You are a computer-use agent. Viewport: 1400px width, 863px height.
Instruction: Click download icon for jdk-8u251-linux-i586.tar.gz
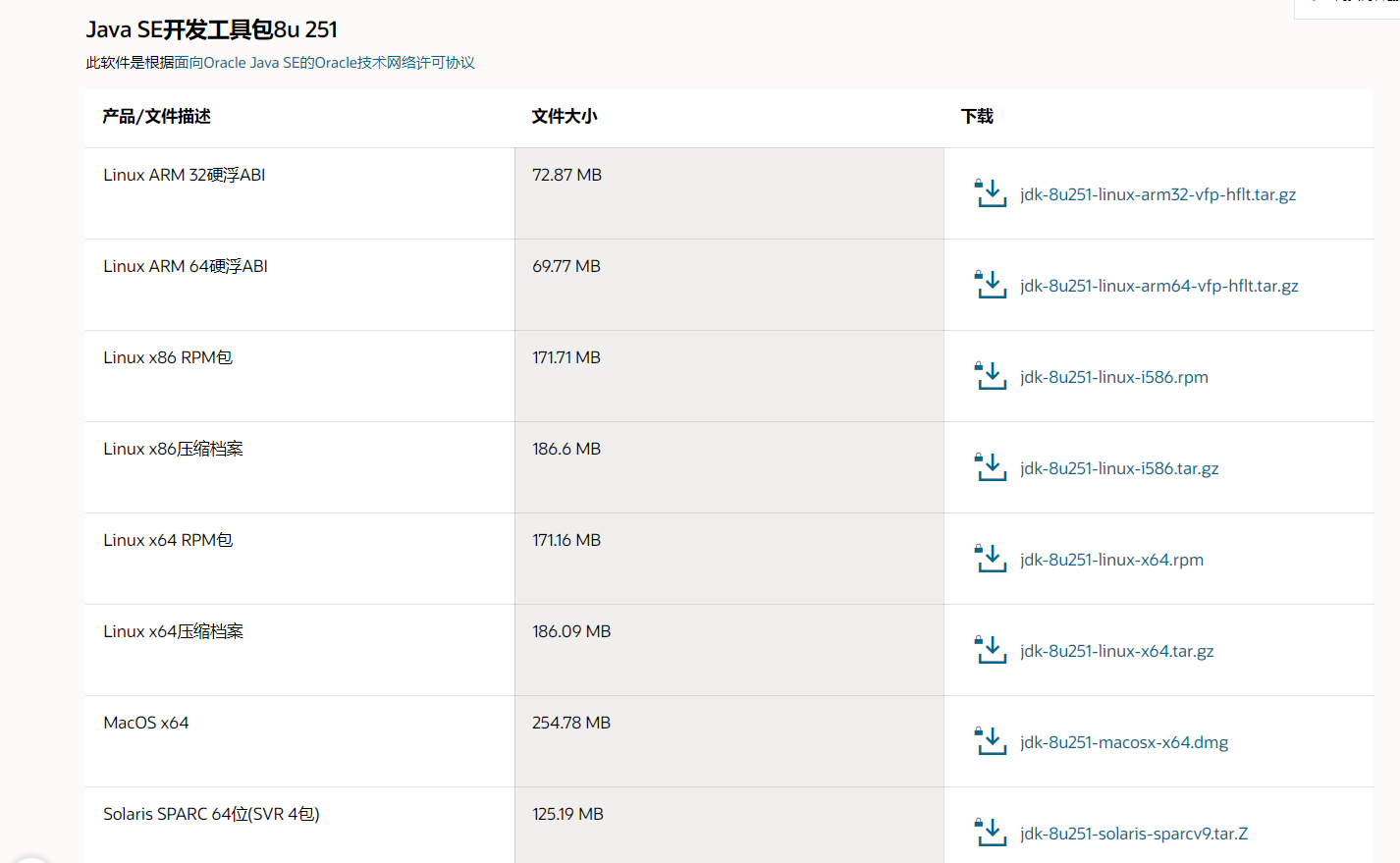click(x=991, y=467)
